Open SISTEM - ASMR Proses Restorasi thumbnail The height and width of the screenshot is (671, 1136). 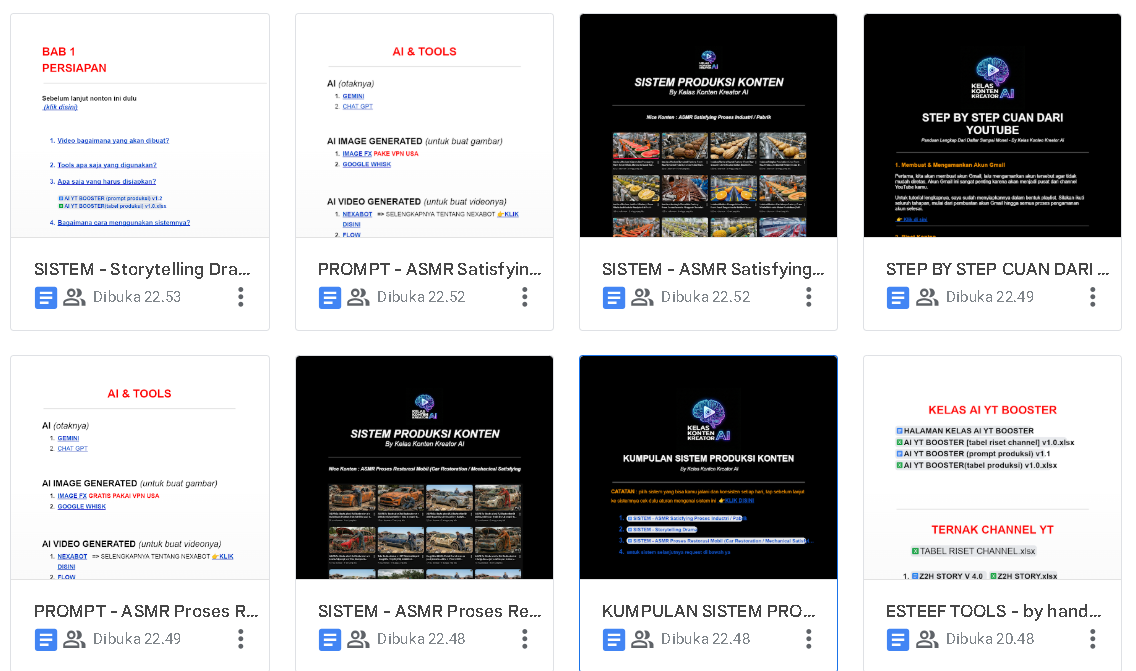[x=424, y=468]
